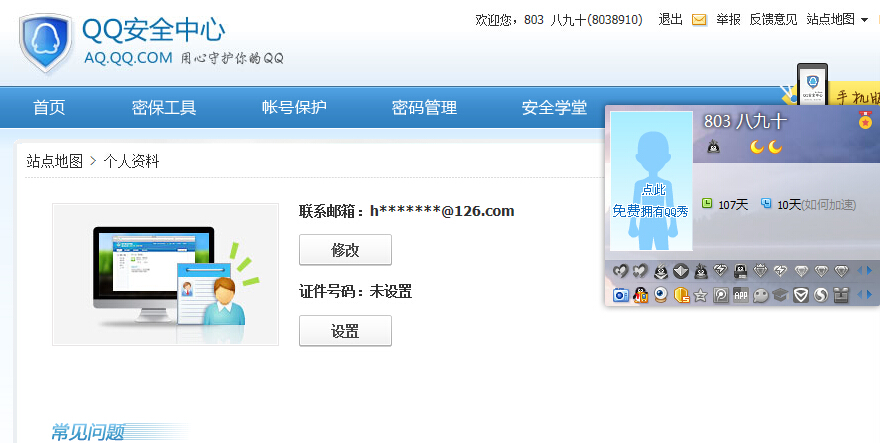Click the 修改 button for contact email
Image resolution: width=880 pixels, height=443 pixels.
click(345, 250)
